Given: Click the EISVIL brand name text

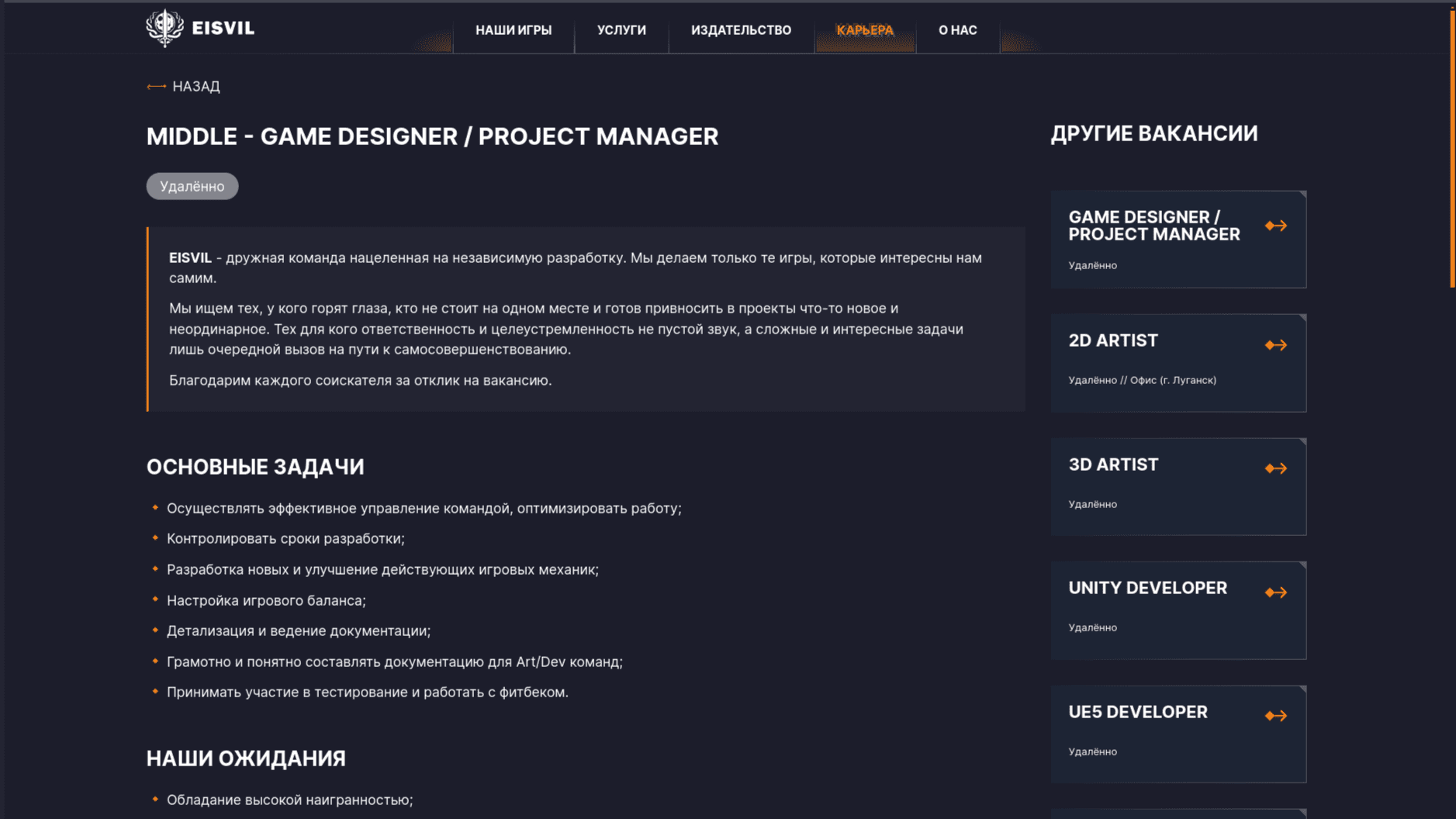Looking at the screenshot, I should click(x=223, y=29).
